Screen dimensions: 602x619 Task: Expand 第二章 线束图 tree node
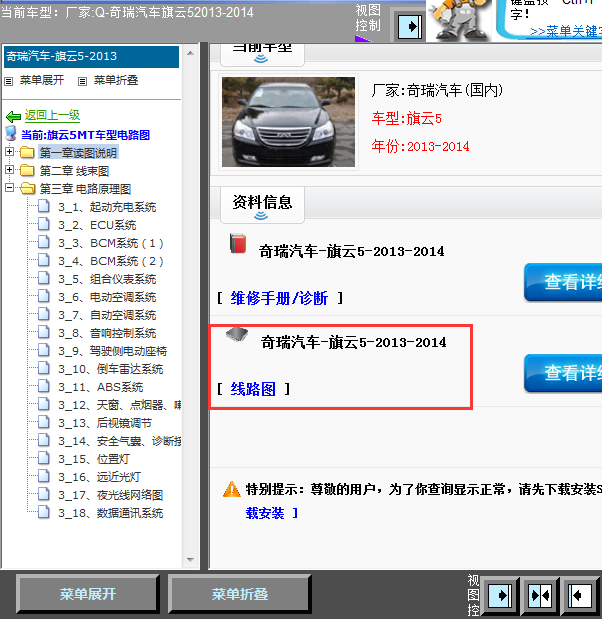pos(9,170)
